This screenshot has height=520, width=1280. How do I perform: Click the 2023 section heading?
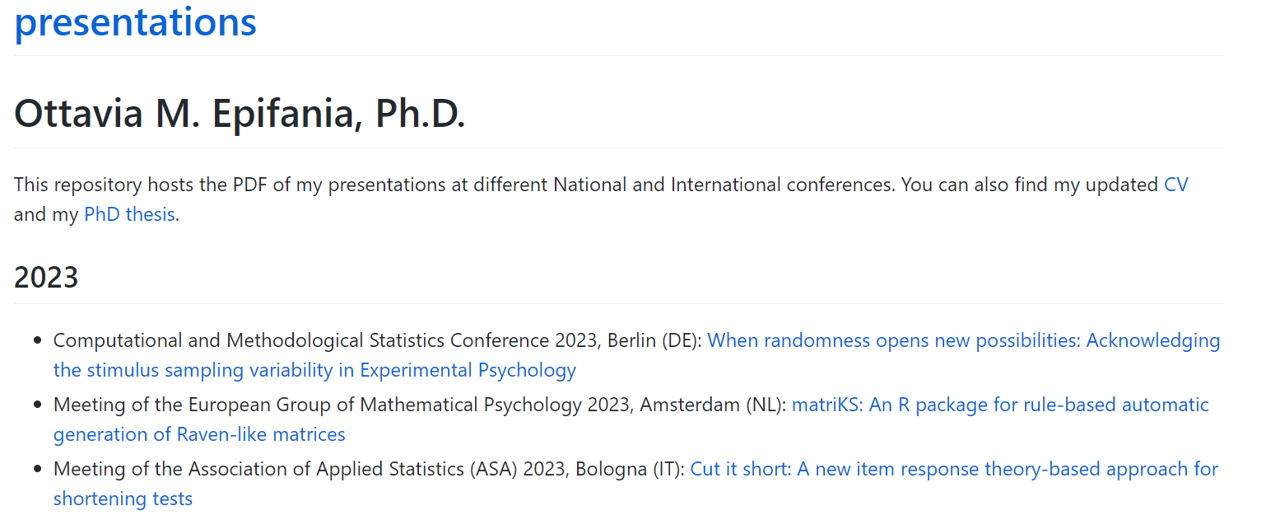[x=46, y=277]
